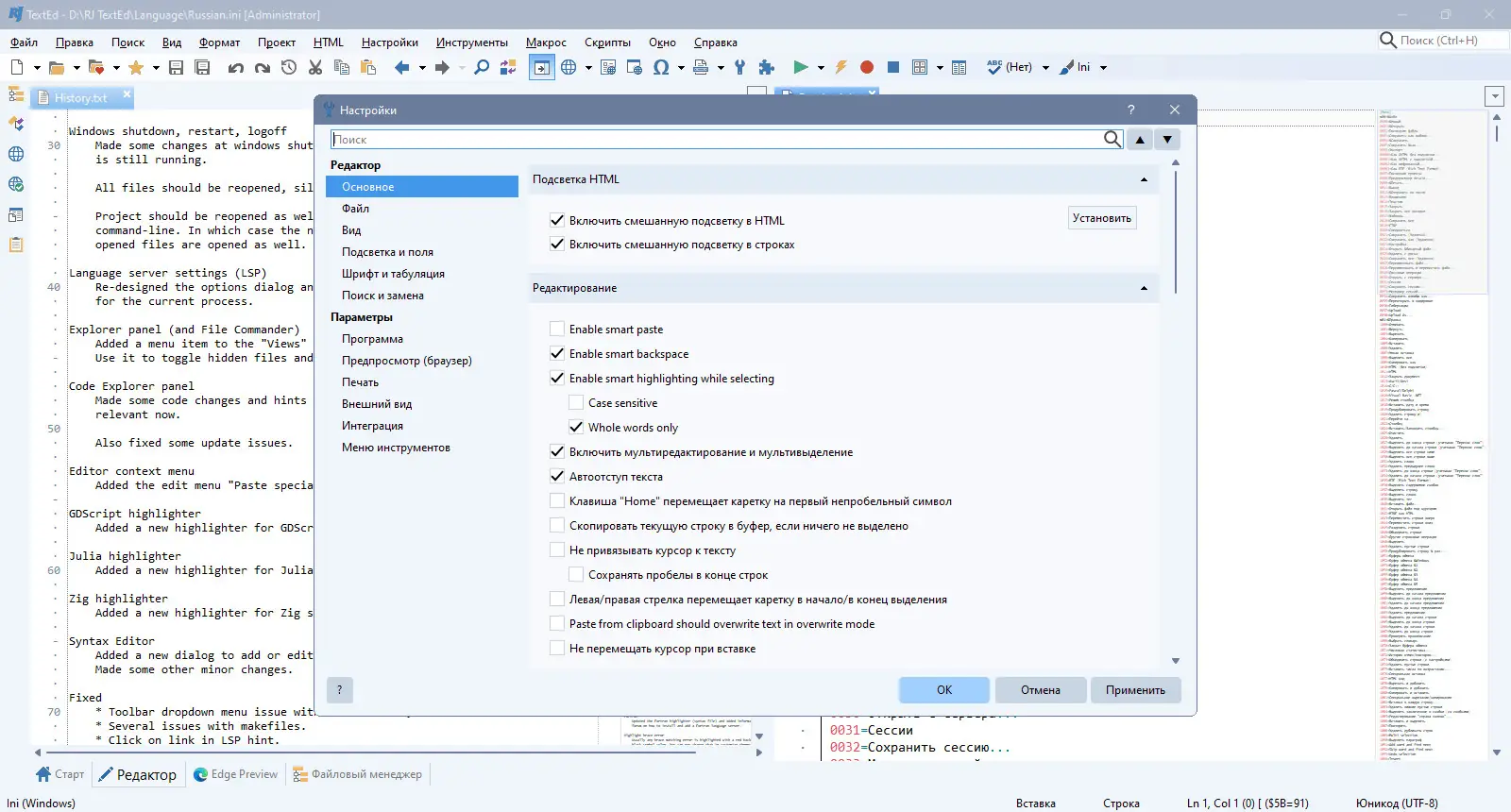1511x812 pixels.
Task: Collapse the 'Редактирование' section
Action: coord(1144,288)
